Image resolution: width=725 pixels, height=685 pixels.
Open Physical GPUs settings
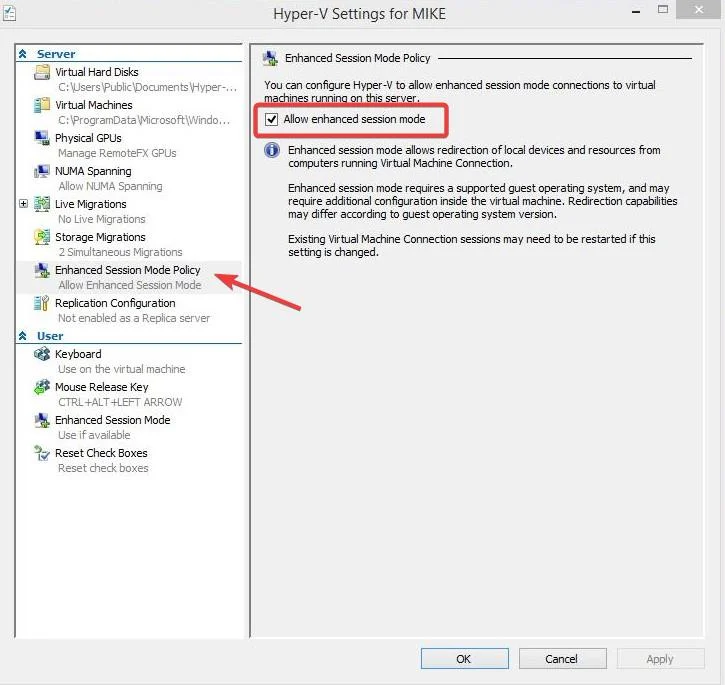point(88,138)
